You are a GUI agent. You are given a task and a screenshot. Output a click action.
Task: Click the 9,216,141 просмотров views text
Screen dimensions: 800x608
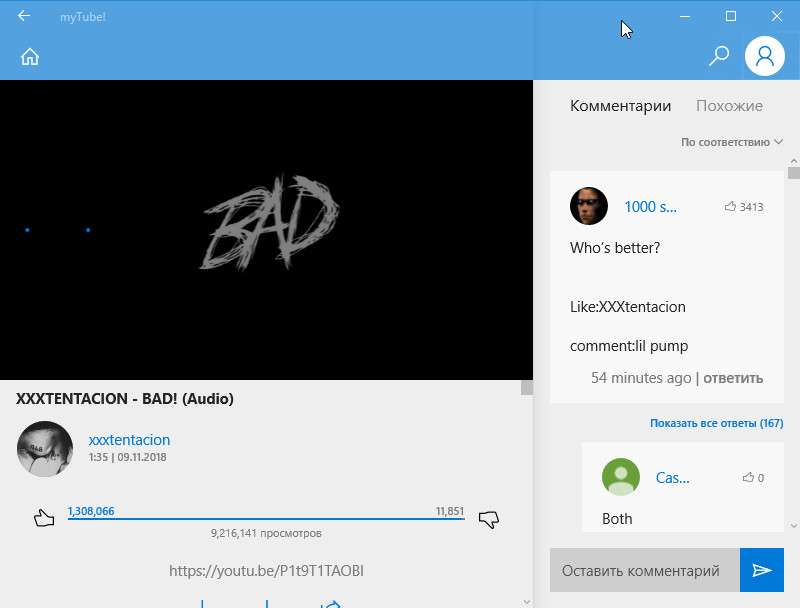pyautogui.click(x=266, y=533)
